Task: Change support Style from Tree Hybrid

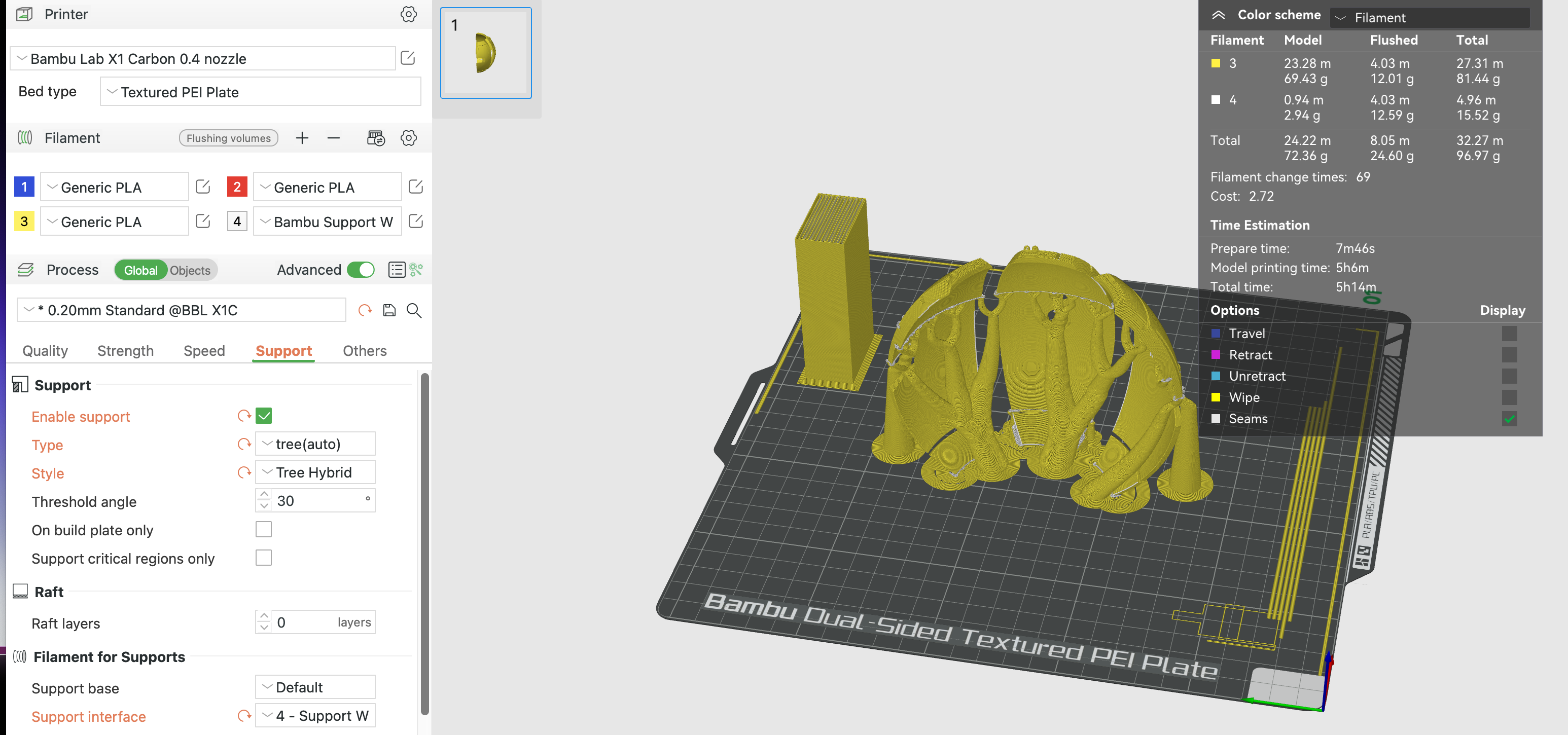Action: [x=315, y=472]
